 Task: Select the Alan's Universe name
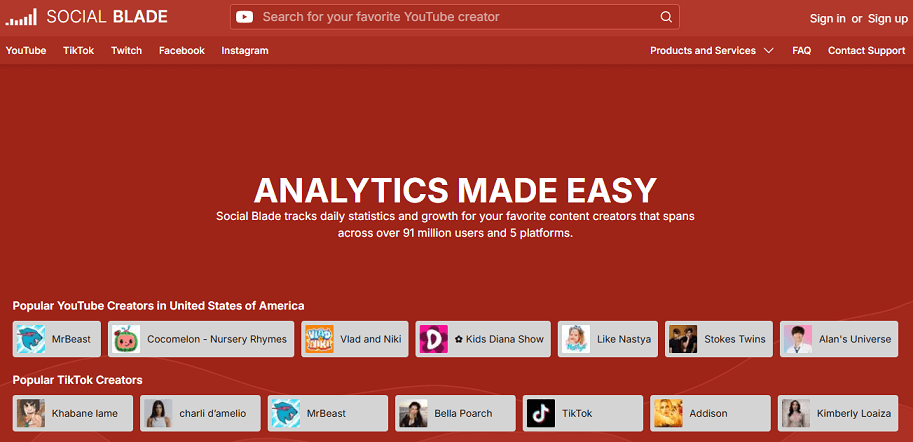pos(855,339)
